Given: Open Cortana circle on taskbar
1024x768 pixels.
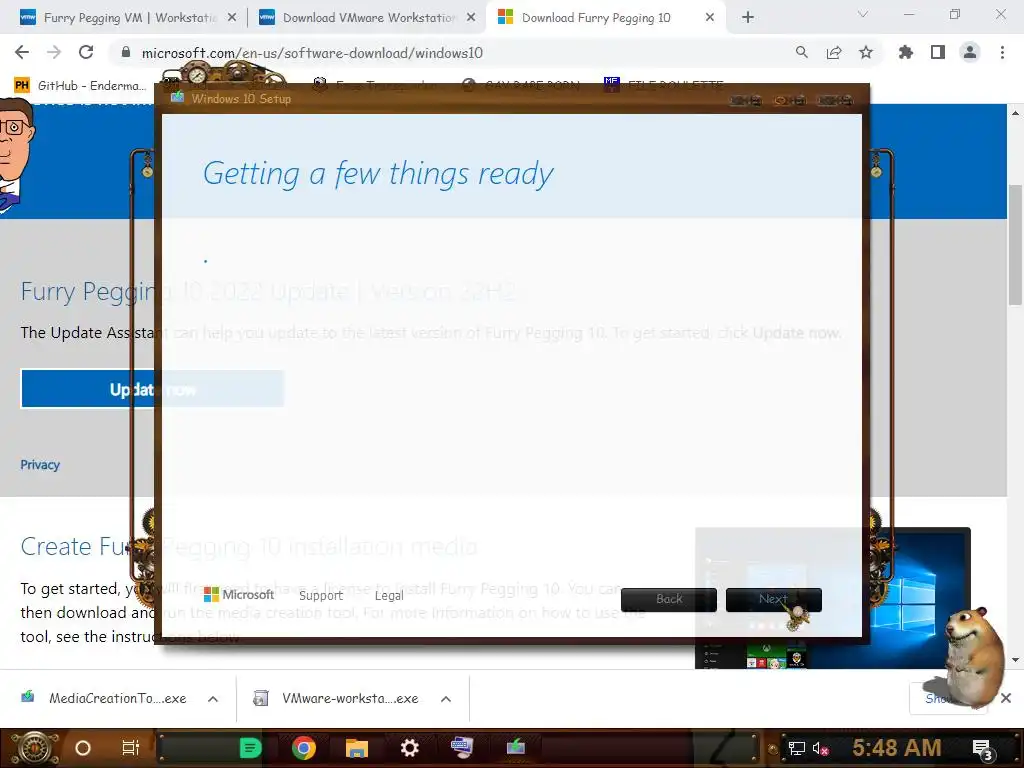Looking at the screenshot, I should coord(83,748).
